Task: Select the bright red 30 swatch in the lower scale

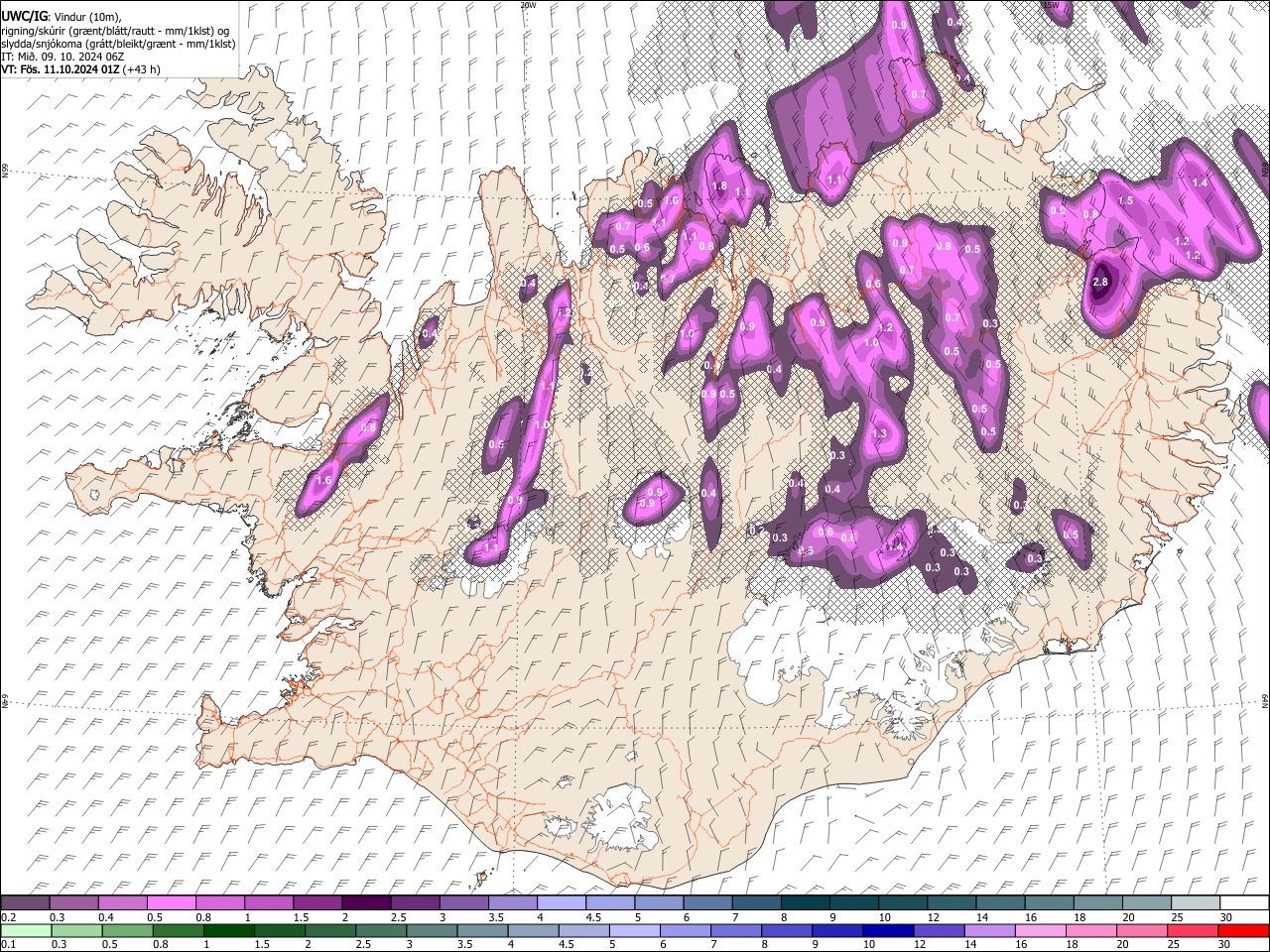Action: click(1243, 930)
